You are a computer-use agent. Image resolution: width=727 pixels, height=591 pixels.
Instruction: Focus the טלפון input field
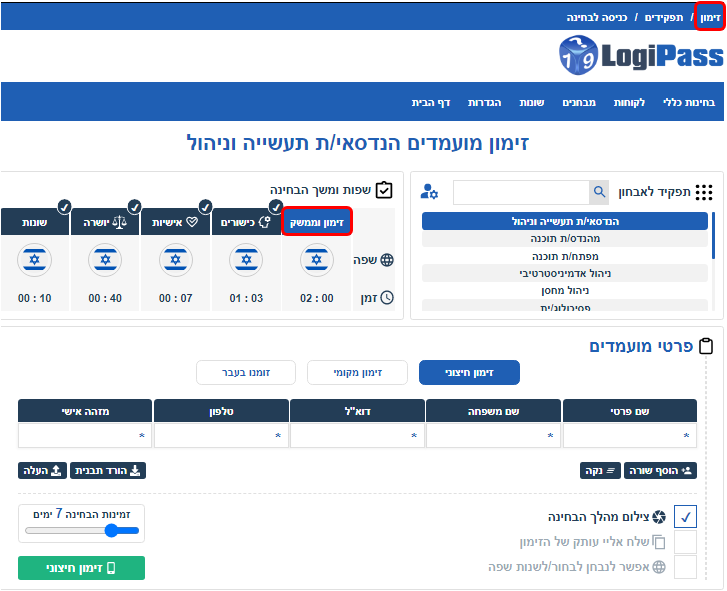pos(221,436)
